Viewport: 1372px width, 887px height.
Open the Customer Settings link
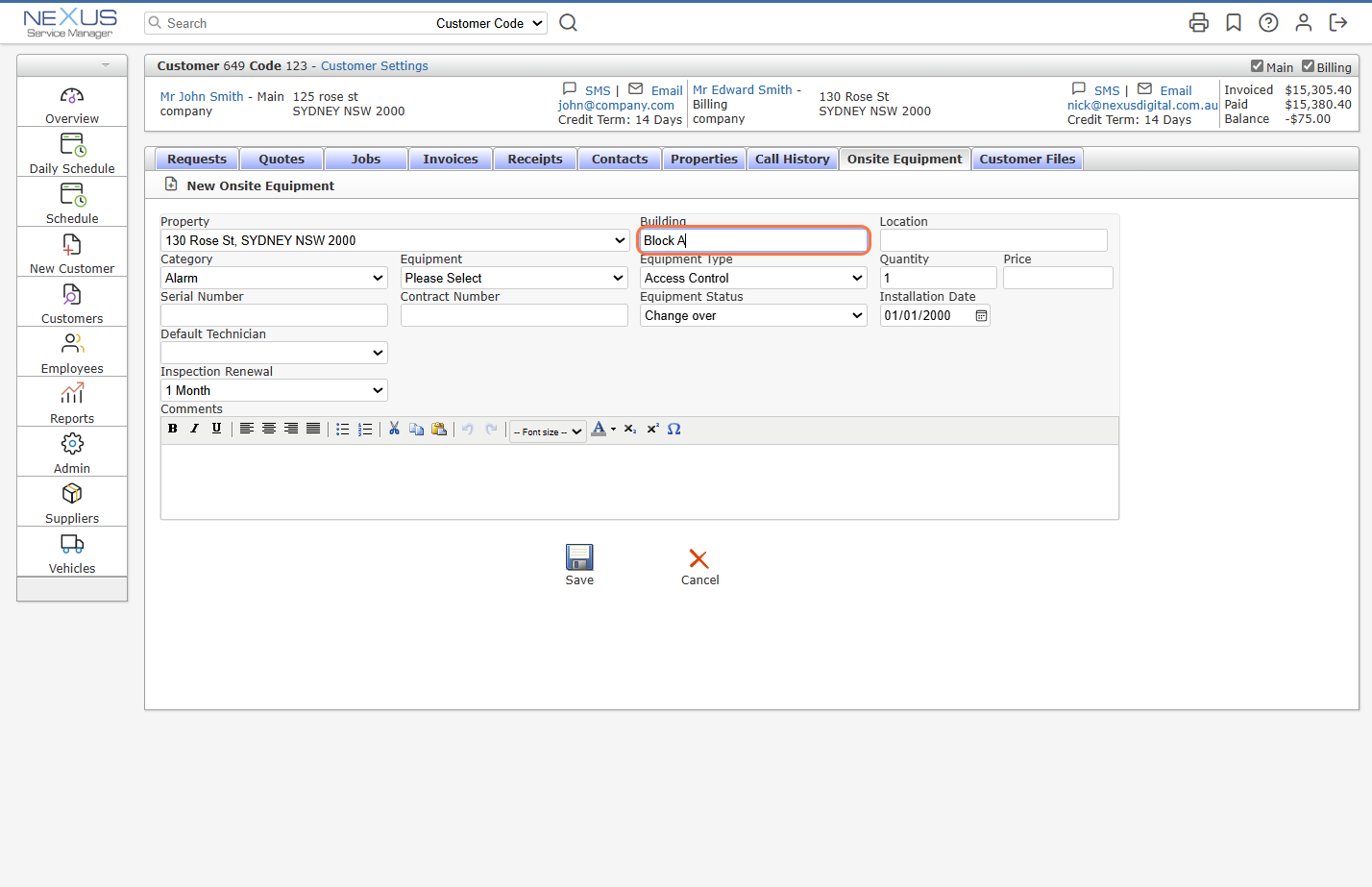[375, 66]
